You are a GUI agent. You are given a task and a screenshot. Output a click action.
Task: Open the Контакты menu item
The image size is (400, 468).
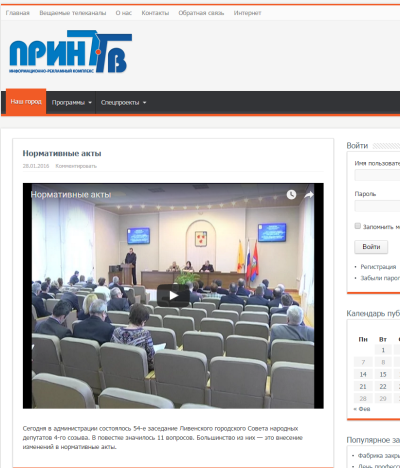tap(155, 13)
